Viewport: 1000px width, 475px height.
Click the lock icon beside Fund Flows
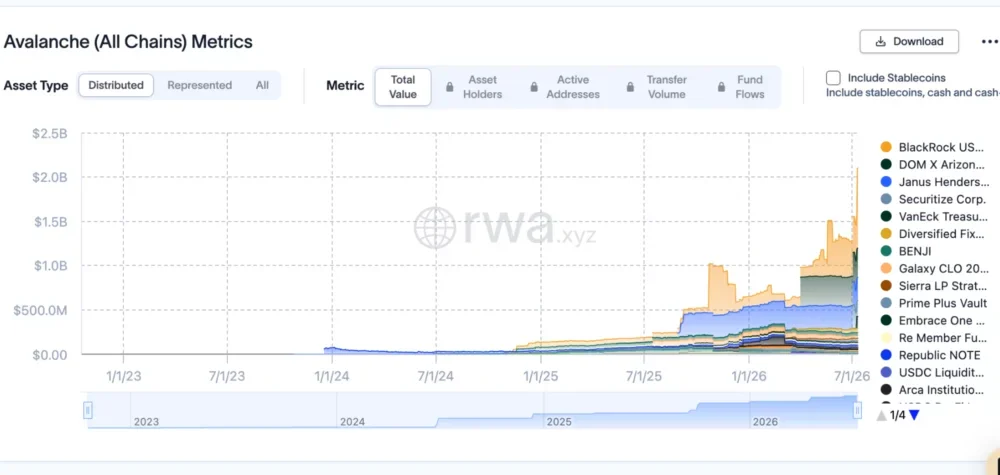(x=721, y=87)
